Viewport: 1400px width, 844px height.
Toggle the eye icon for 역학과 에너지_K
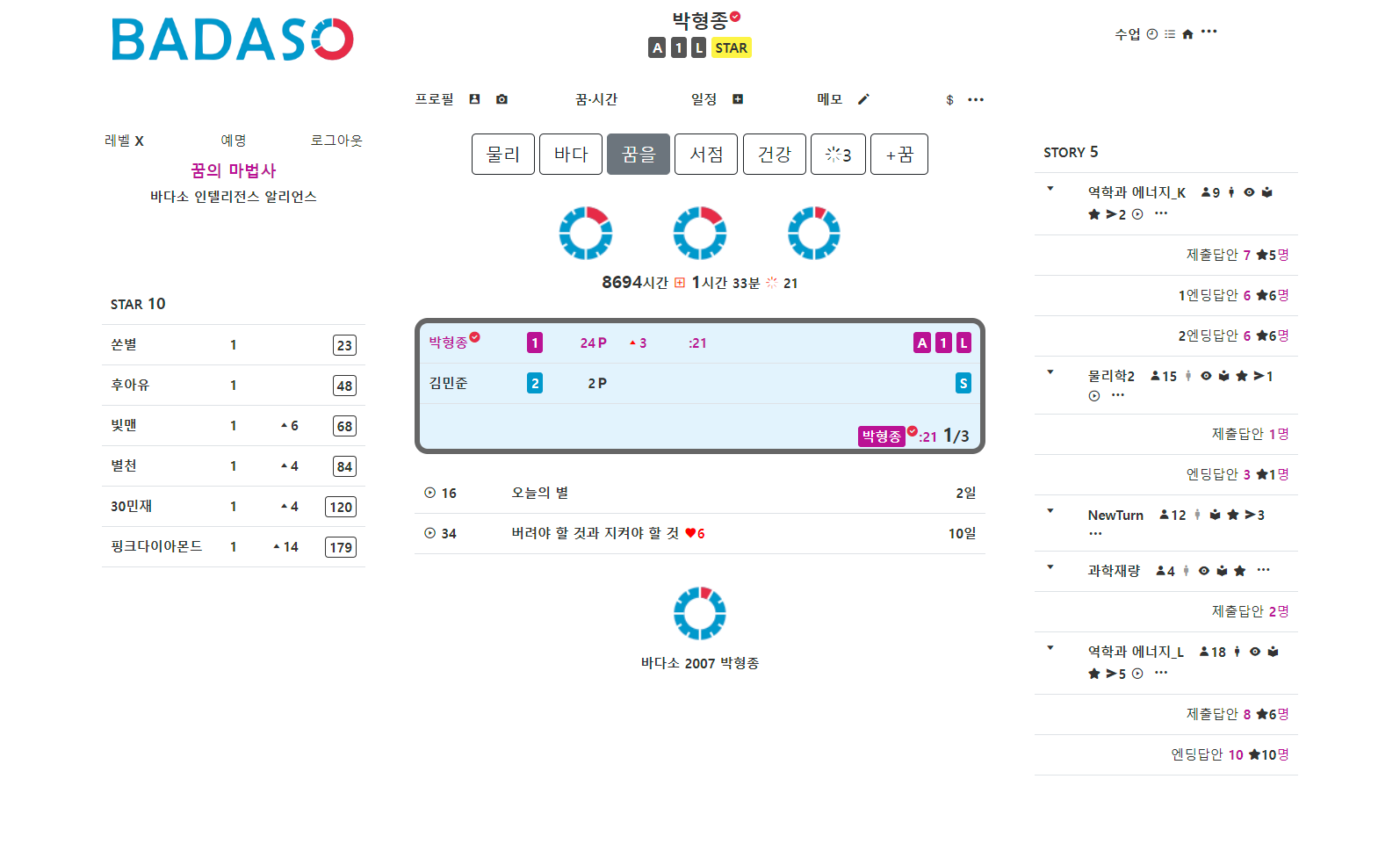click(x=1249, y=192)
